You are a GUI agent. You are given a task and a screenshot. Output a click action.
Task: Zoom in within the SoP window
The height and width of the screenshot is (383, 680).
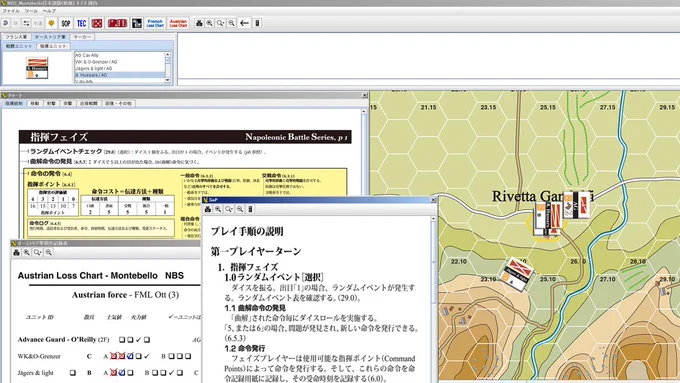tap(218, 209)
